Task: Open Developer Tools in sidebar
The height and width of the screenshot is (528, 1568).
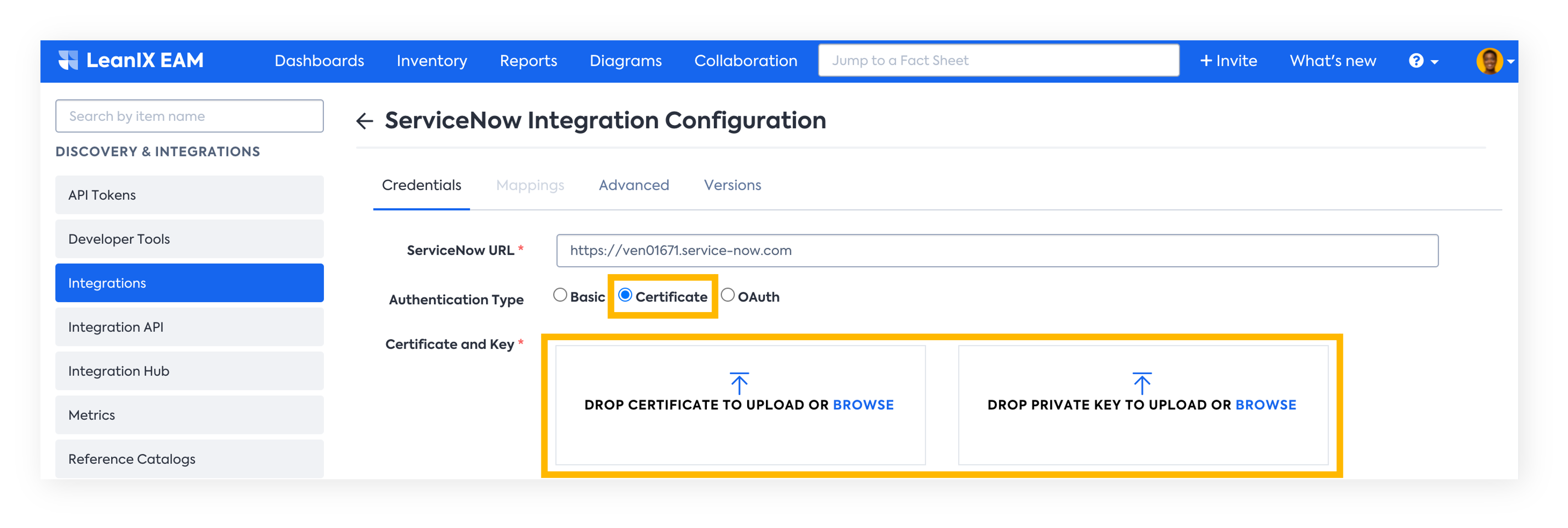Action: pos(189,239)
